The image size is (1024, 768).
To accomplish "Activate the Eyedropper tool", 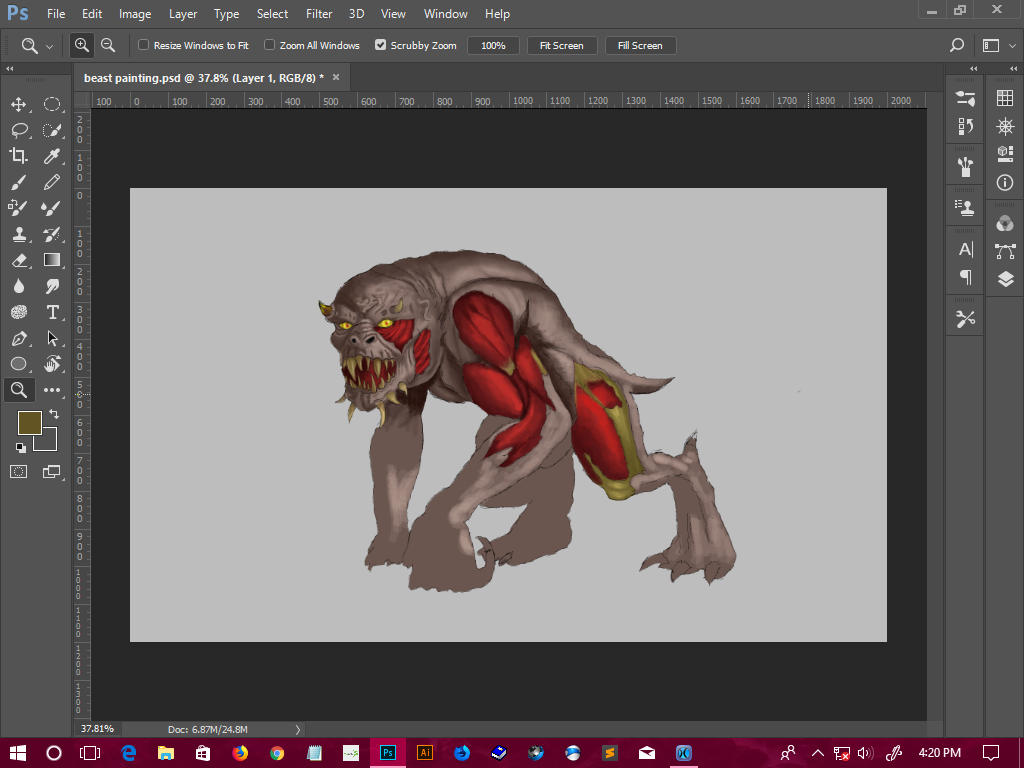I will coord(52,156).
